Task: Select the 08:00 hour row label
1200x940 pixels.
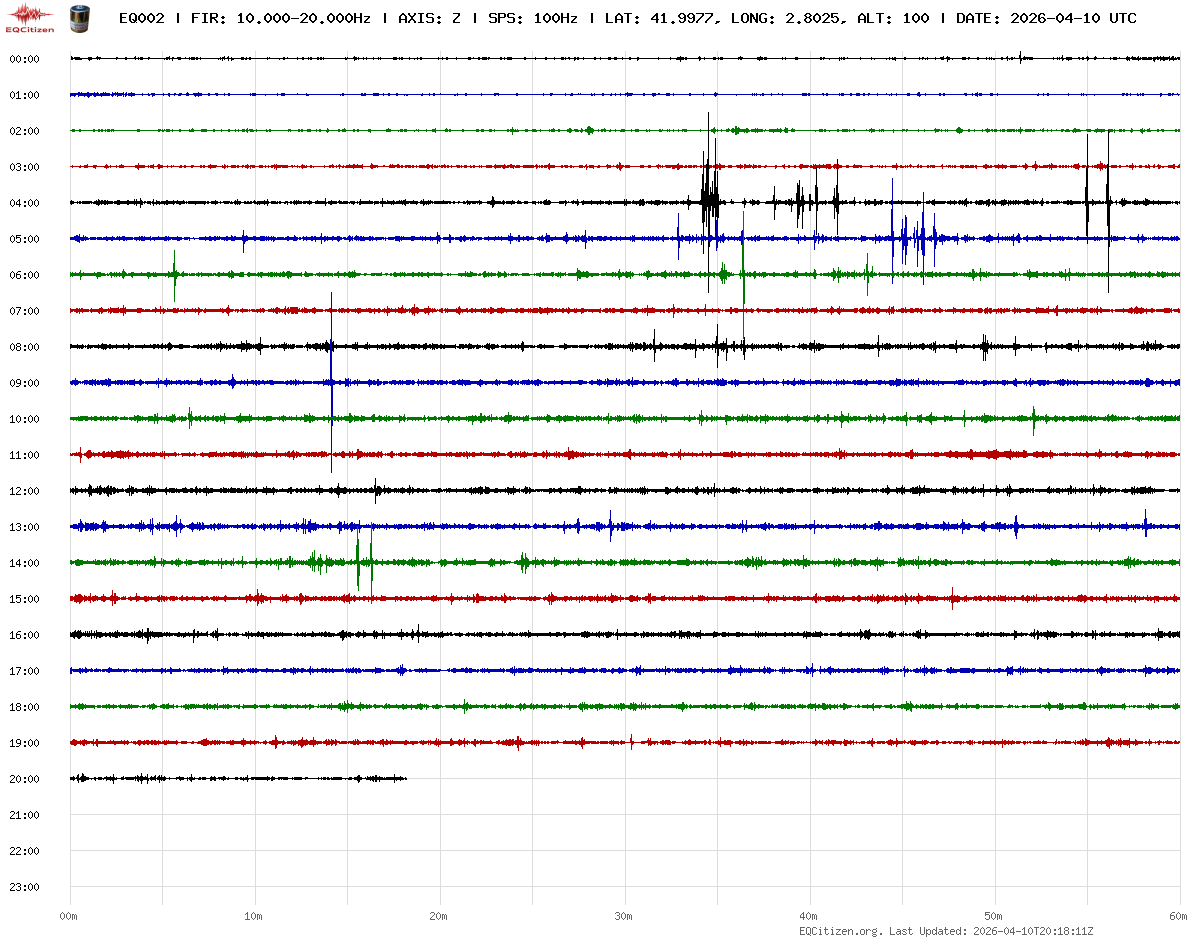Action: point(24,347)
